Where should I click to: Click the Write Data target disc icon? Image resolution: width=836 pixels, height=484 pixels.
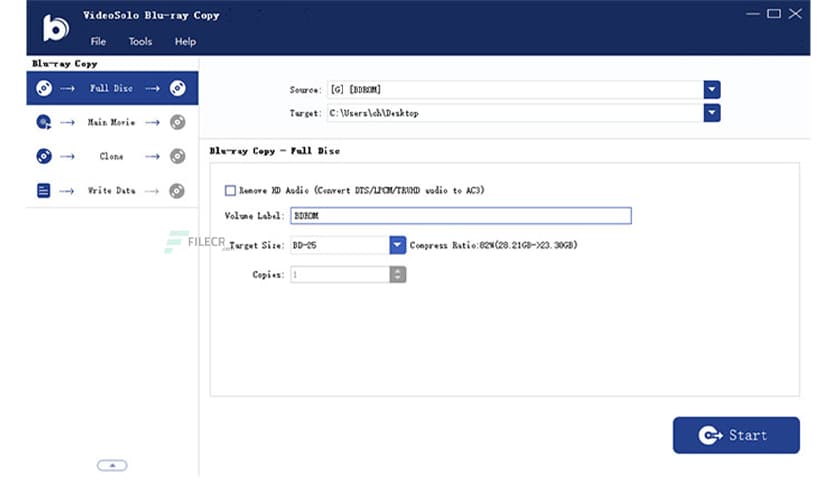coord(177,190)
